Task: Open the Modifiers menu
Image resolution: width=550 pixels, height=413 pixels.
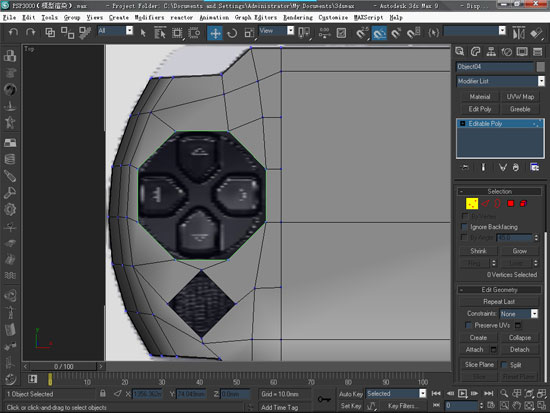Action: 149,18
